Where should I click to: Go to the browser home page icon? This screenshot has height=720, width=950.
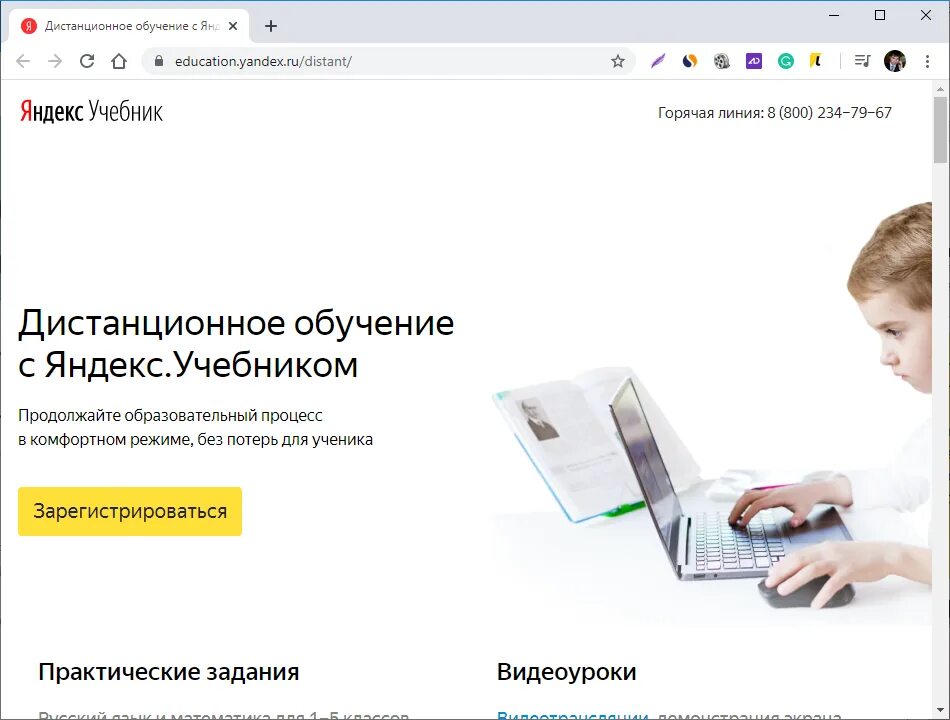119,61
